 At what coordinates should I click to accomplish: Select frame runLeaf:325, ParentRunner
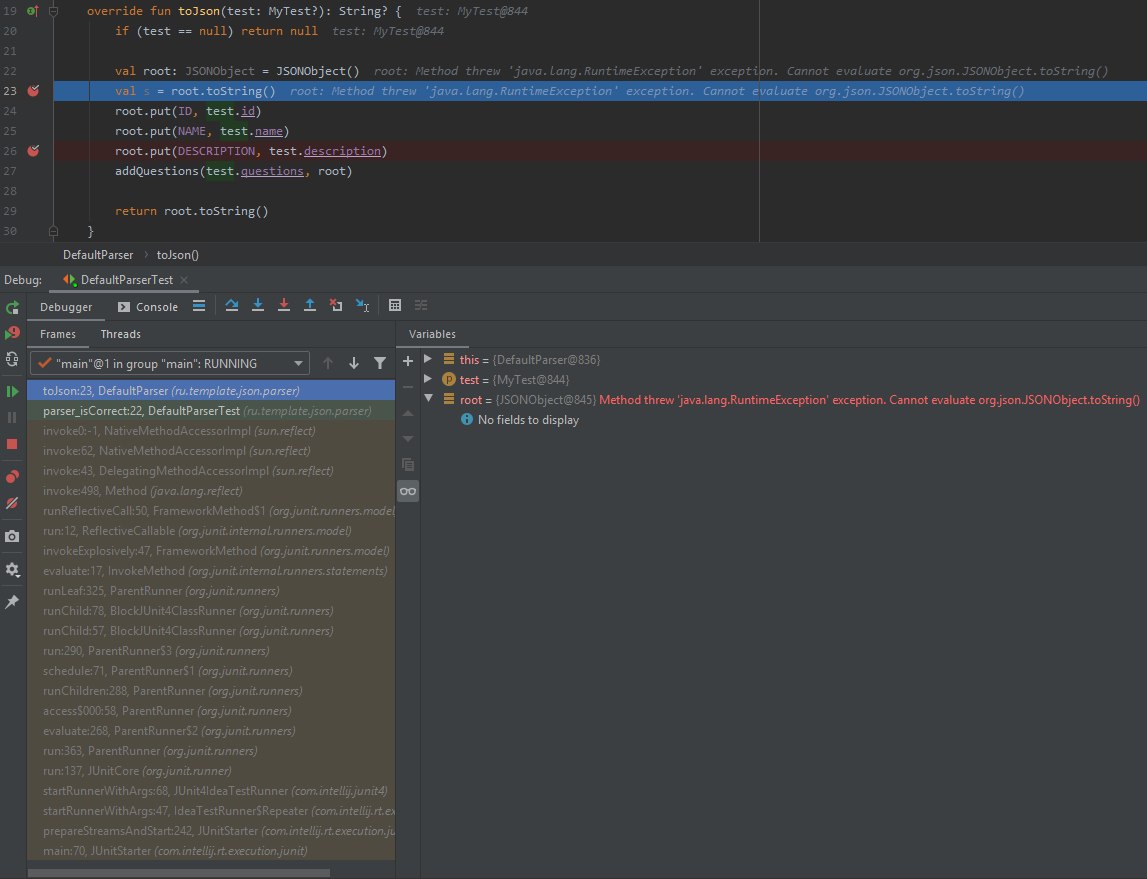pos(211,591)
